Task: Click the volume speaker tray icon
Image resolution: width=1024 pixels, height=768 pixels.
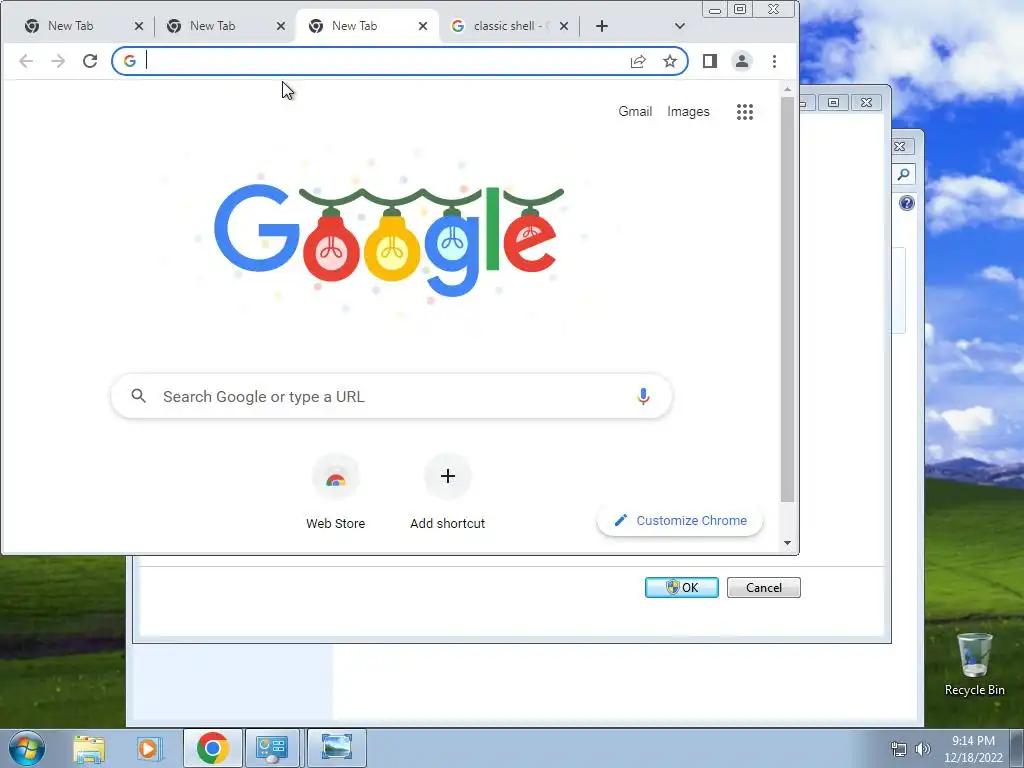Action: click(x=923, y=749)
